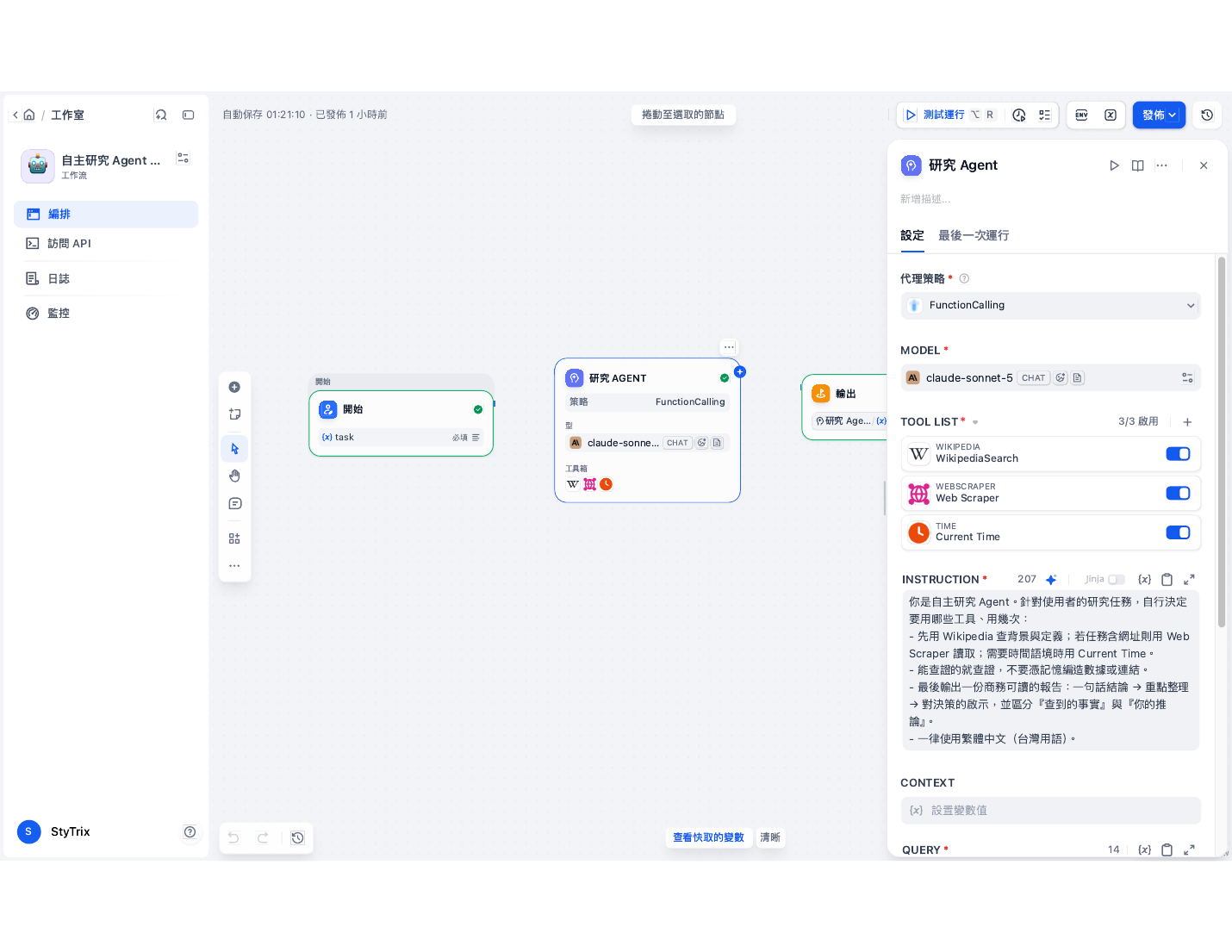Click the 清晰 button at canvas bottom
The height and width of the screenshot is (952, 1232).
770,837
